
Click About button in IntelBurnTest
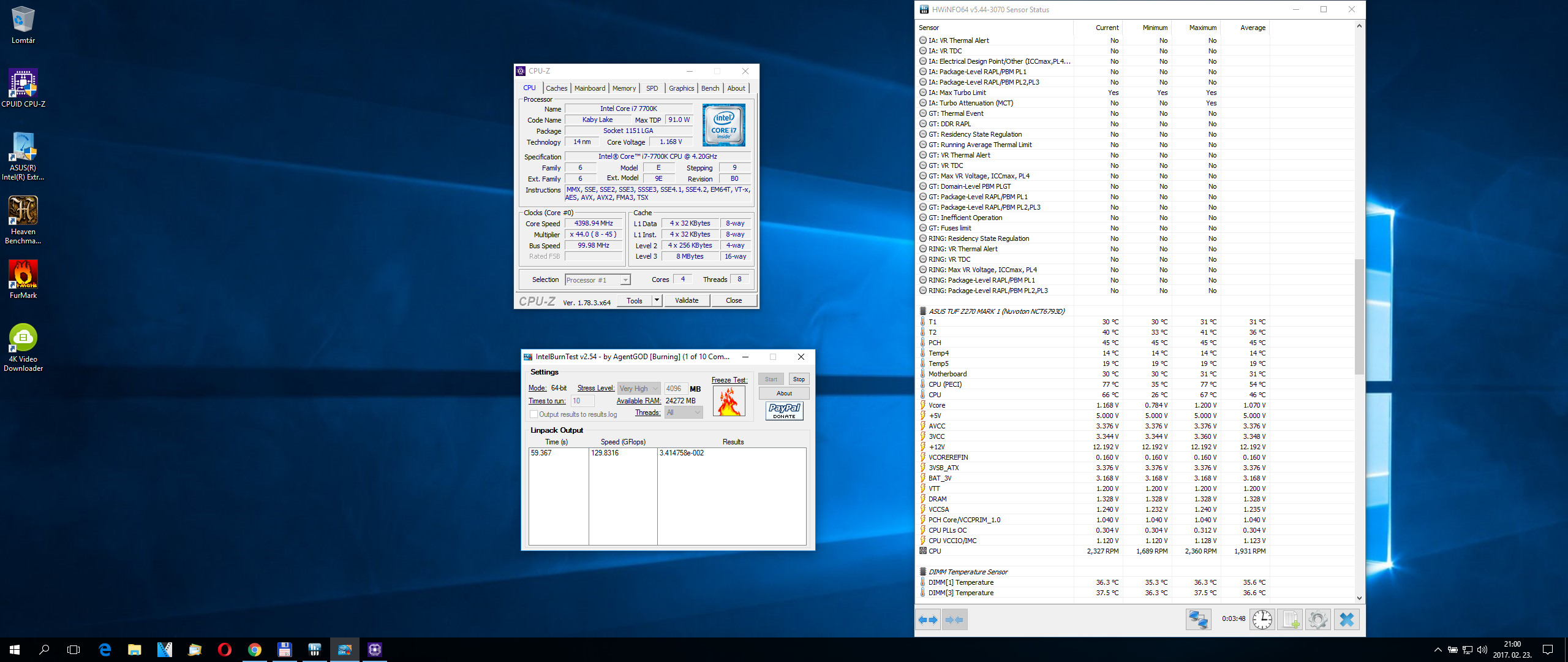pyautogui.click(x=784, y=394)
